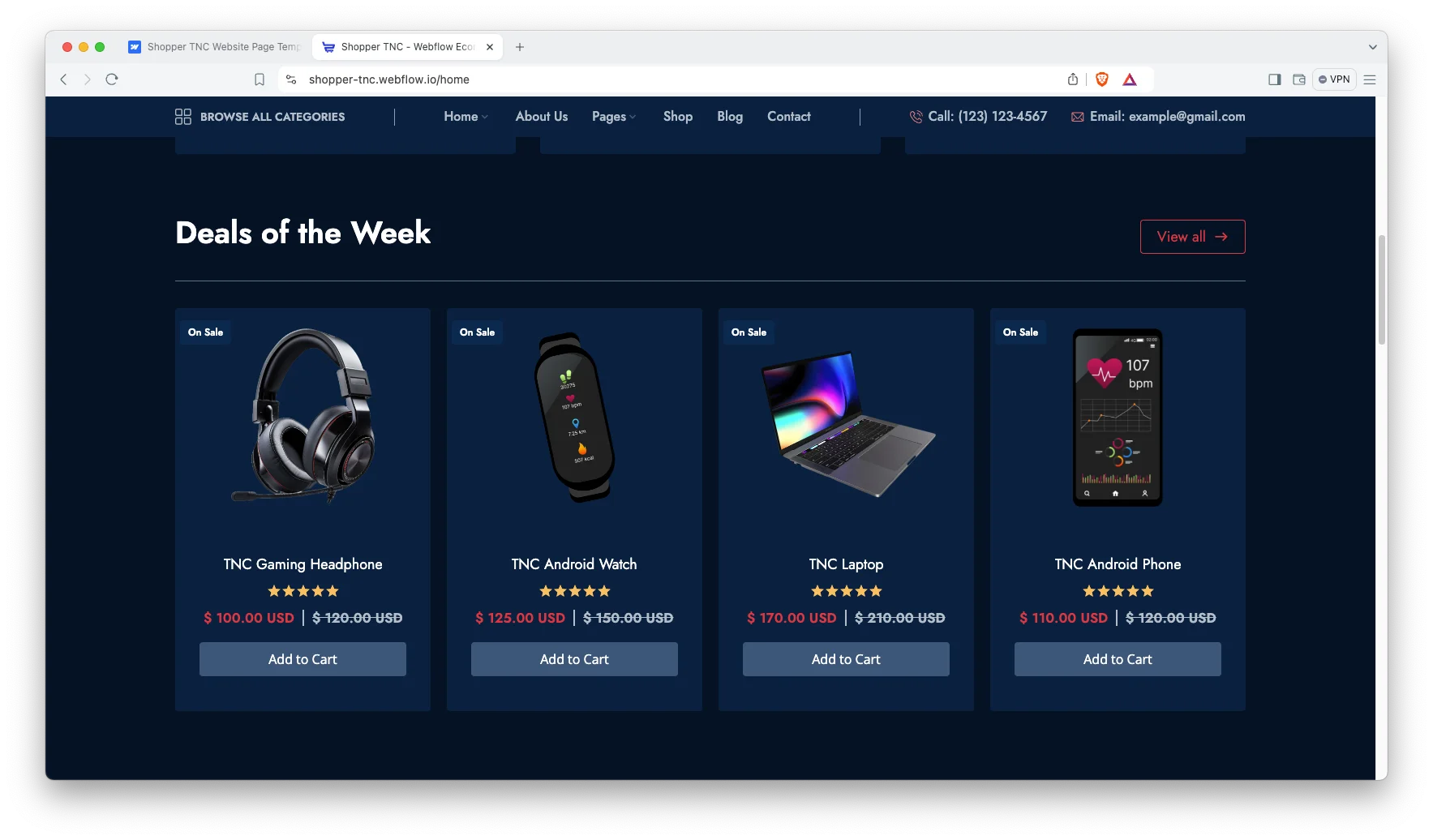Expand the Pages dropdown menu

pyautogui.click(x=614, y=117)
